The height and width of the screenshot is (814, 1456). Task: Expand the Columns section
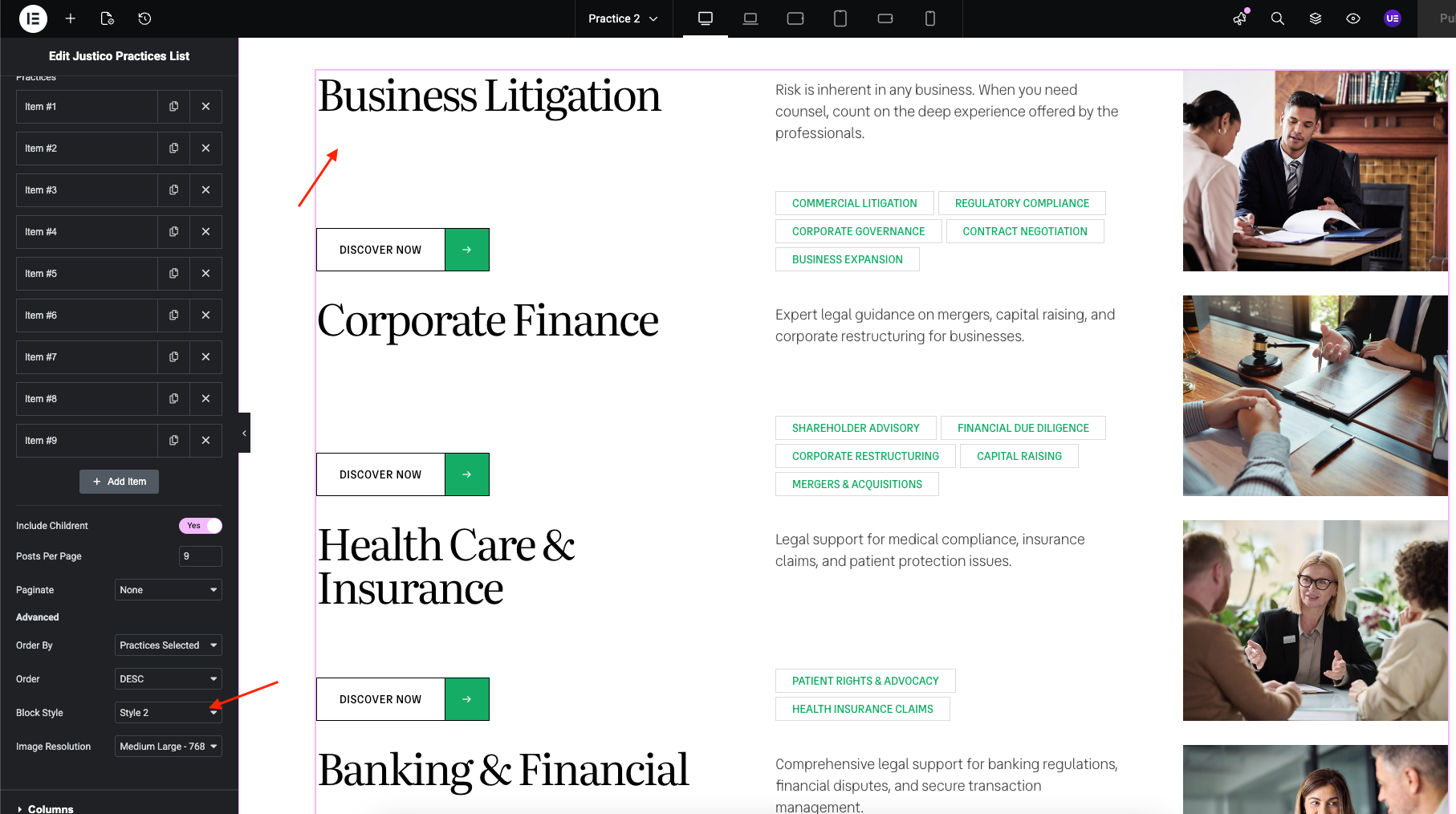coord(50,808)
